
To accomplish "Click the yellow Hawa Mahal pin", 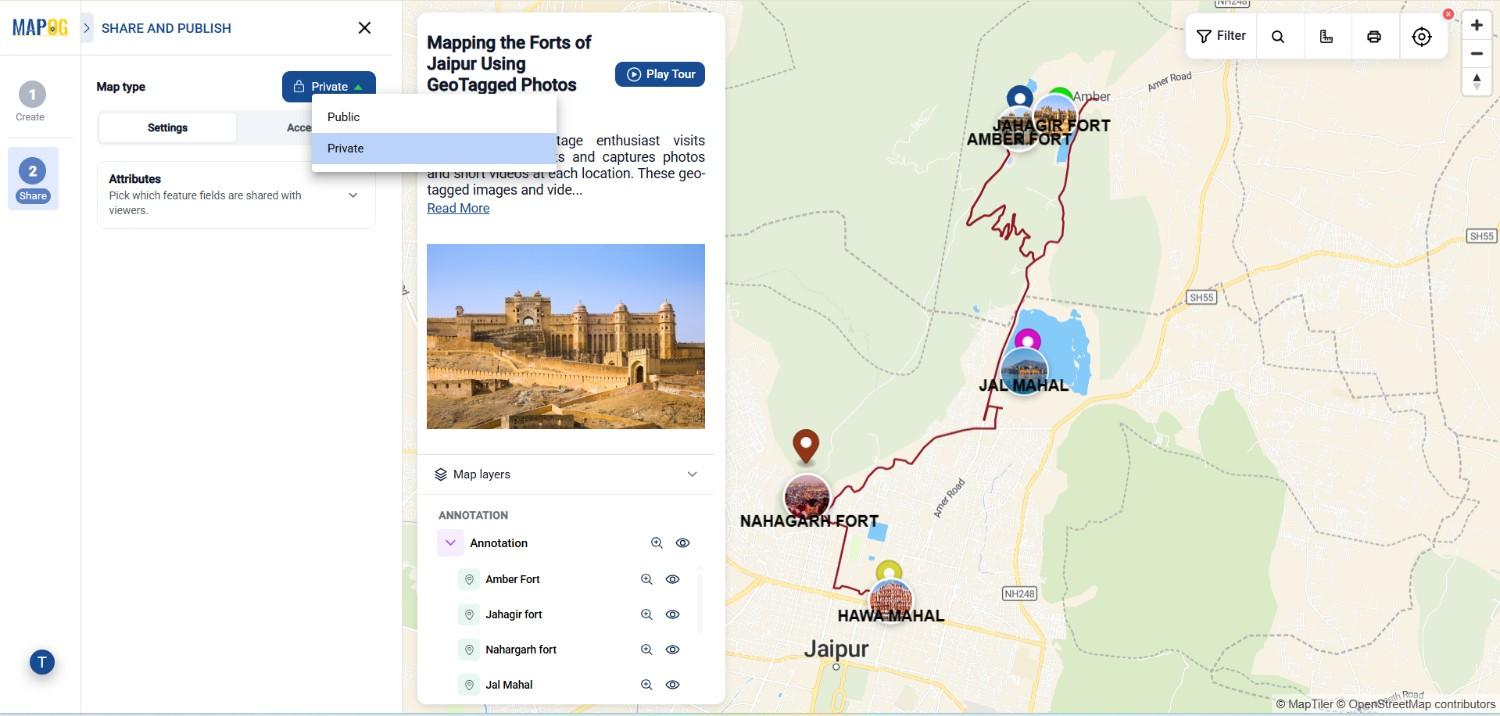I will click(889, 571).
